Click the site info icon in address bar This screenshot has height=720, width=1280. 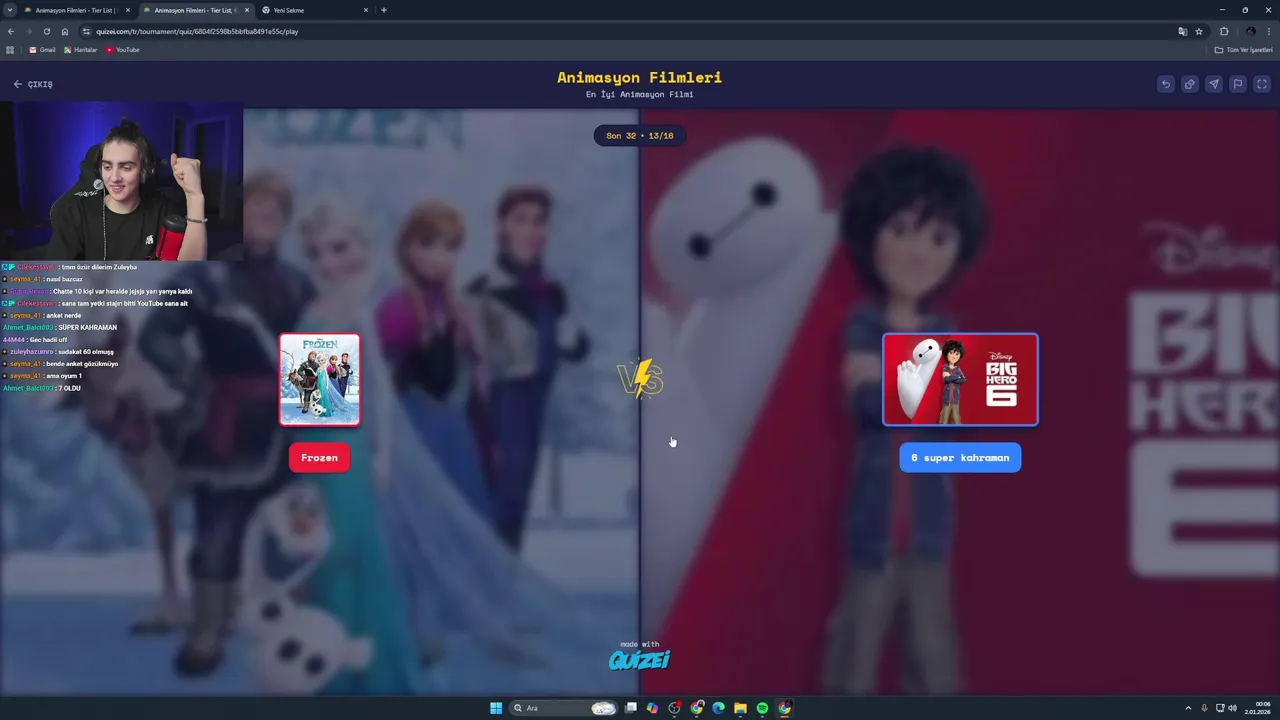(87, 31)
